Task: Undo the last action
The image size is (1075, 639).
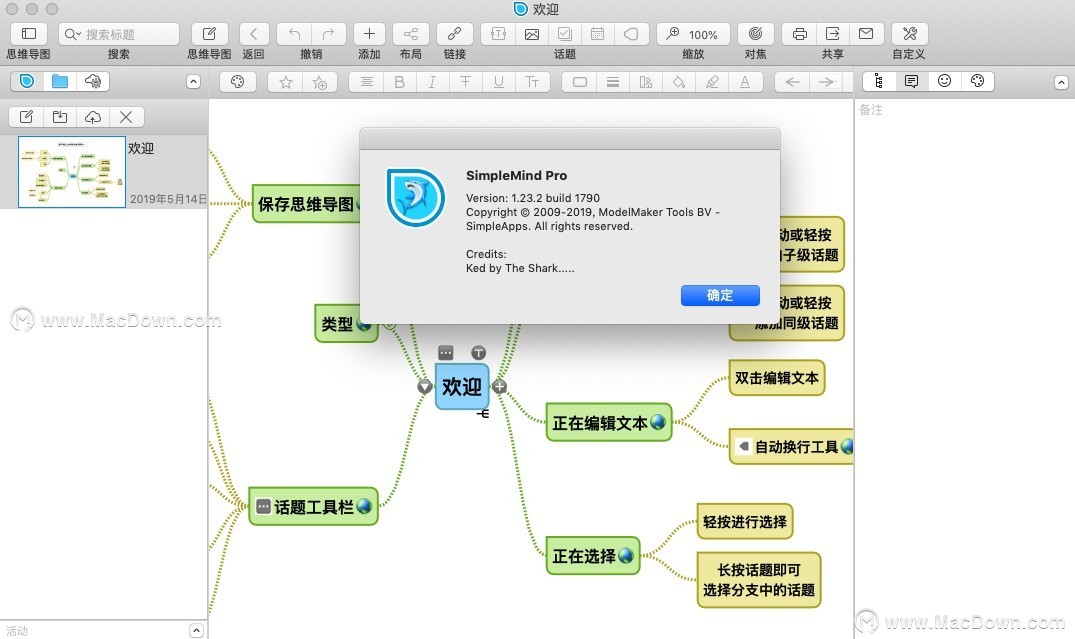Action: [294, 34]
